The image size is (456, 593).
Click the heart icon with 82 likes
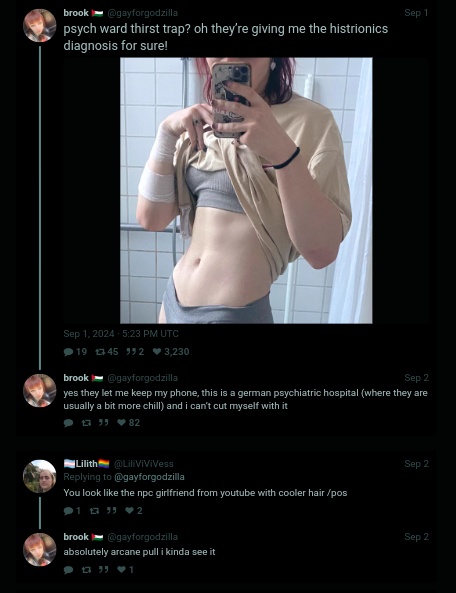point(121,423)
